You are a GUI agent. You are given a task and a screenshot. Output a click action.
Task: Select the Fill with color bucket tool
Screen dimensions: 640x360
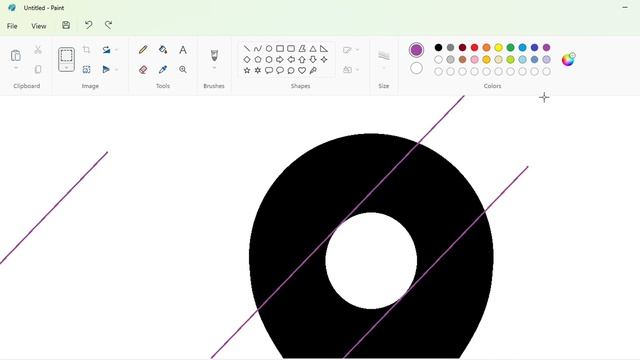(x=163, y=50)
